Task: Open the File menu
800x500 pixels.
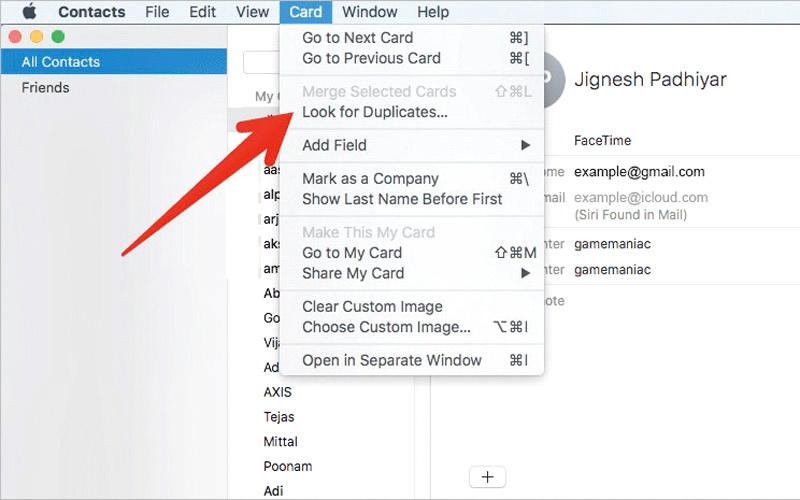Action: [x=157, y=12]
